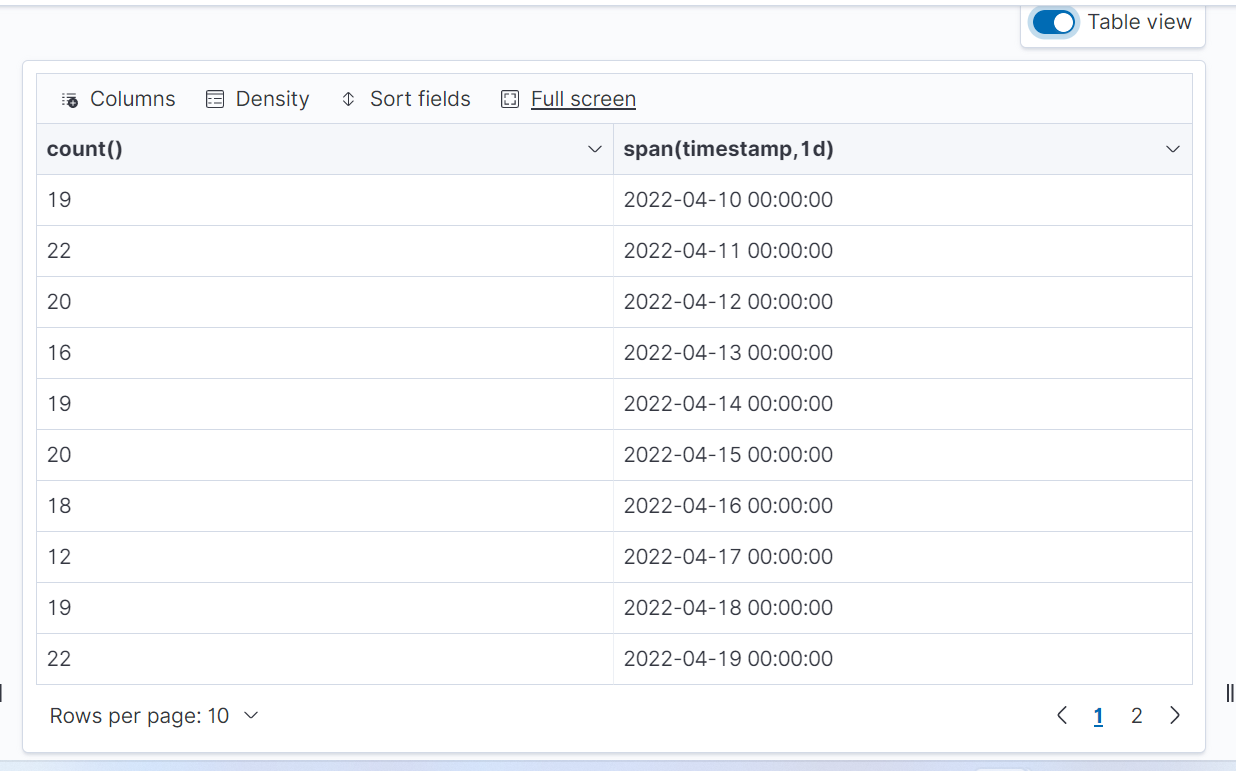The image size is (1236, 771).
Task: Click count 20 in the 2022-04-12 row
Action: pyautogui.click(x=325, y=302)
